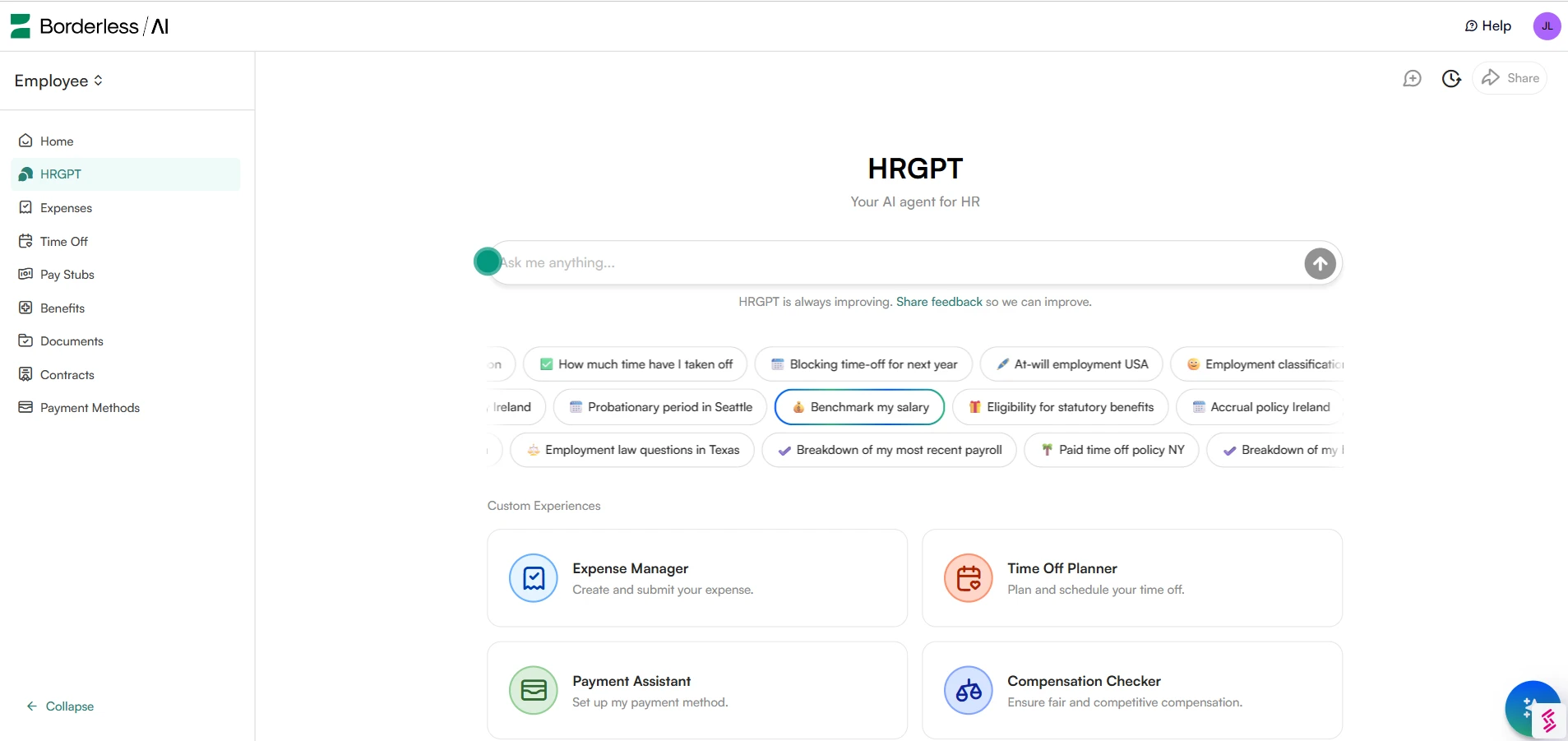1568x741 pixels.
Task: Click the Time Off calendar icon in sidebar
Action: click(25, 241)
